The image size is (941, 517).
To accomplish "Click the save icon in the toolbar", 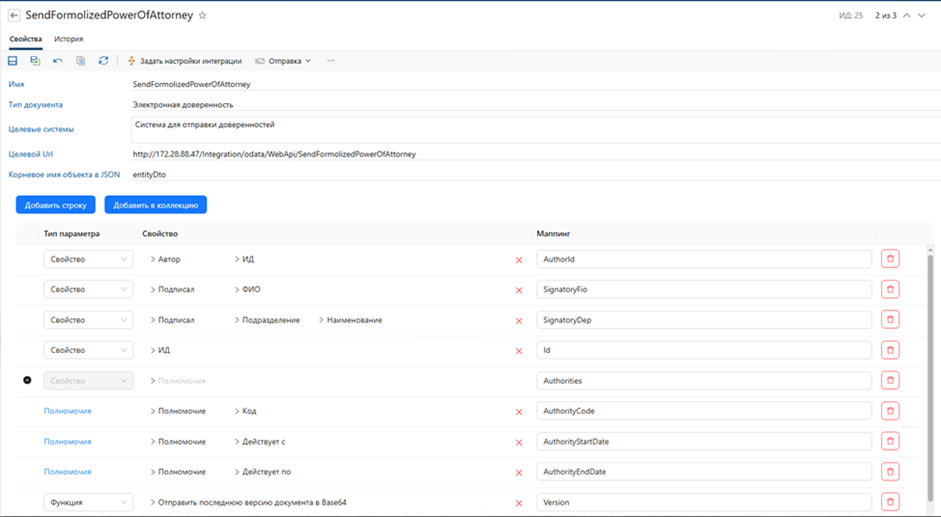I will click(13, 61).
